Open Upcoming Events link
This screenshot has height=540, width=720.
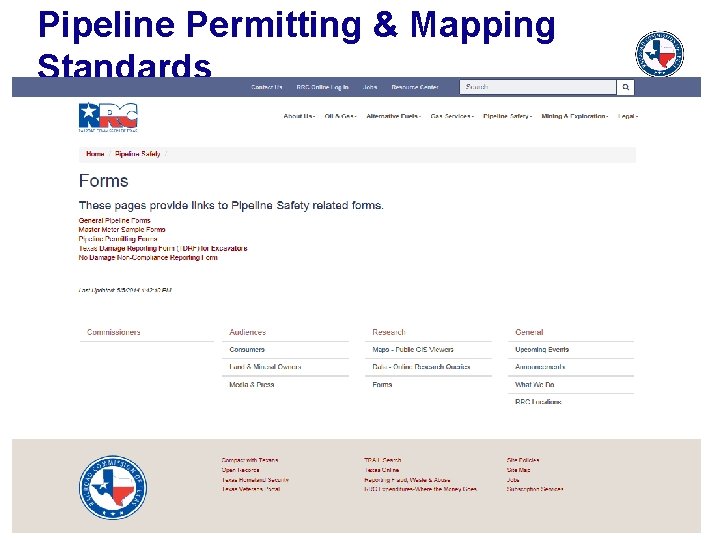[x=542, y=349]
